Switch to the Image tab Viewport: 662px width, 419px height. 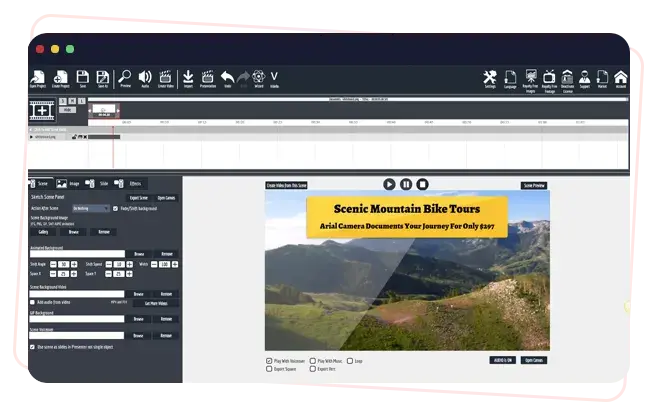pos(68,183)
